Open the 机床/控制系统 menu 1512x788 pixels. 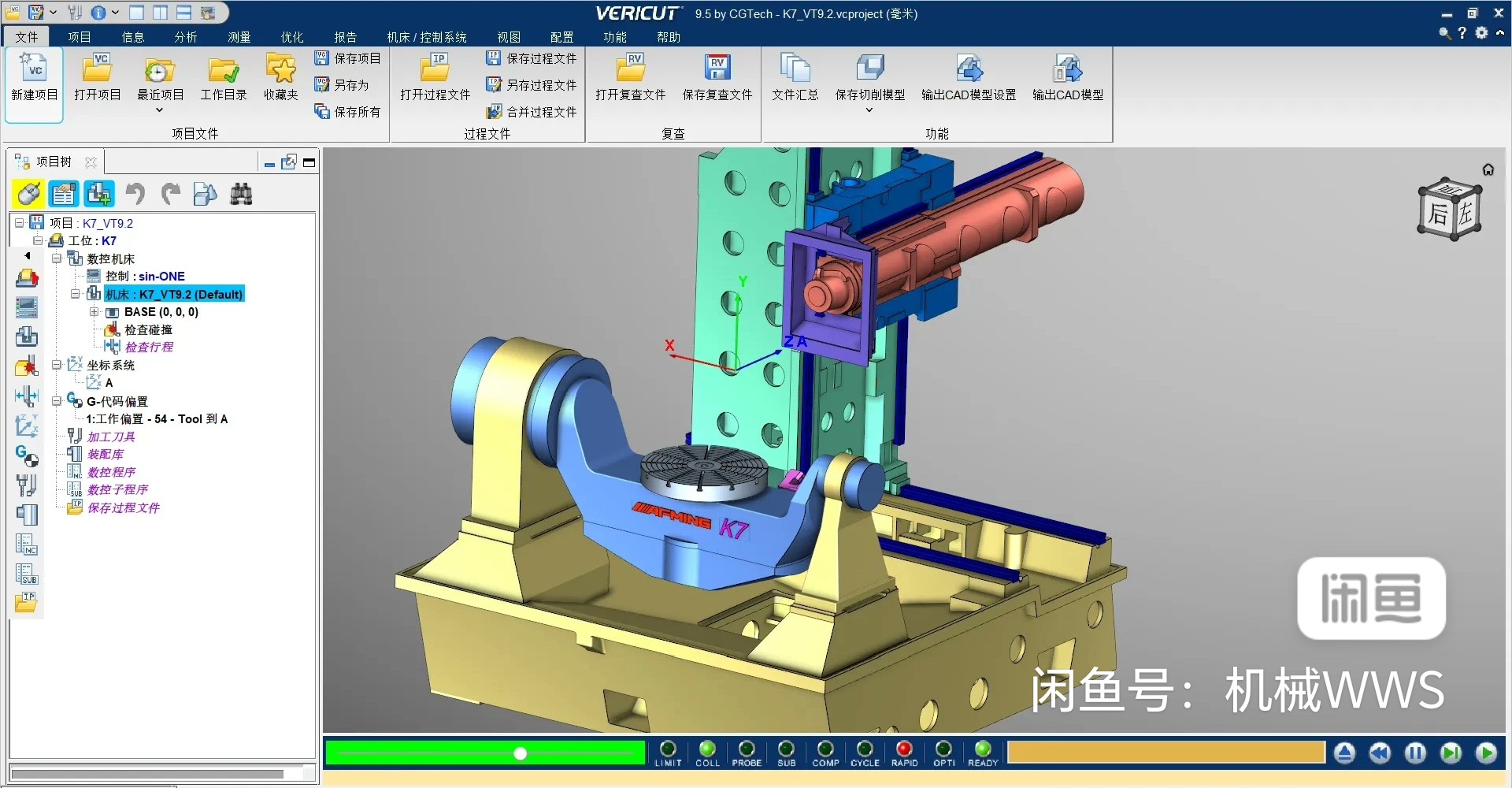pos(425,36)
